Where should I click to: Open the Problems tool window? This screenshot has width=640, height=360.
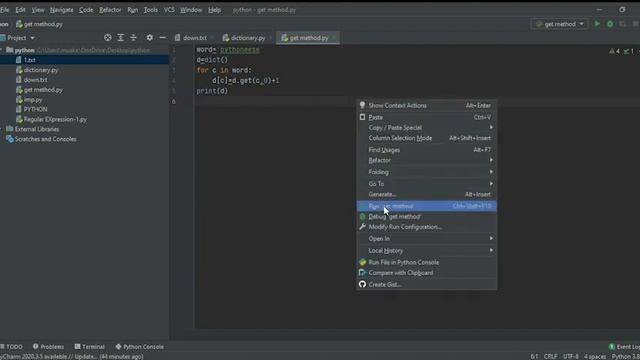(48, 347)
